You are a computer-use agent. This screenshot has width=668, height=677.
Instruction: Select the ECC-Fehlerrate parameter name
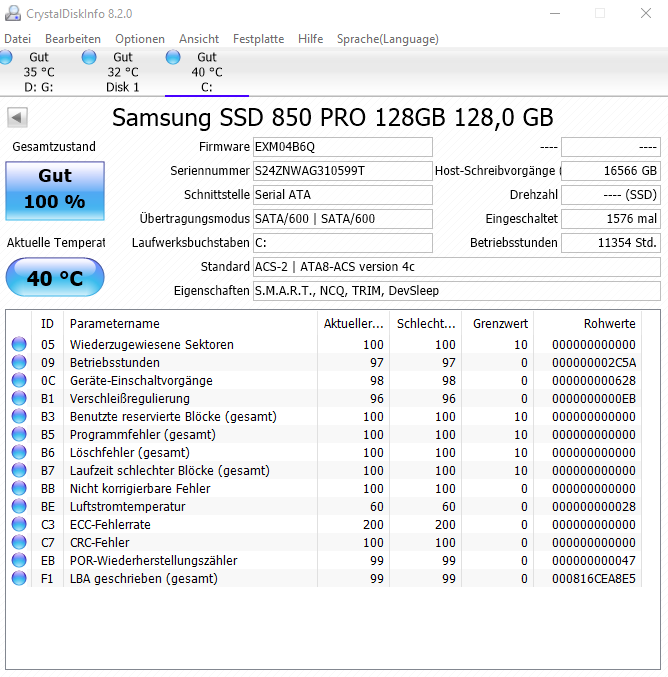(110, 525)
